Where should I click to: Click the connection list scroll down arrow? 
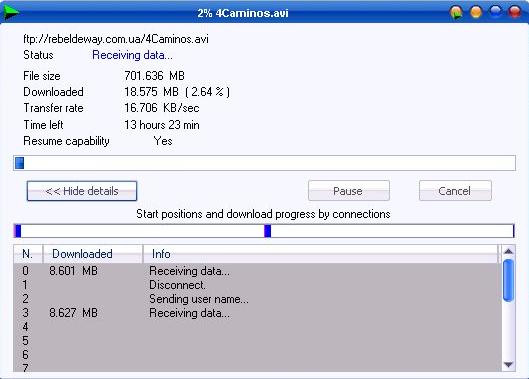coord(508,364)
